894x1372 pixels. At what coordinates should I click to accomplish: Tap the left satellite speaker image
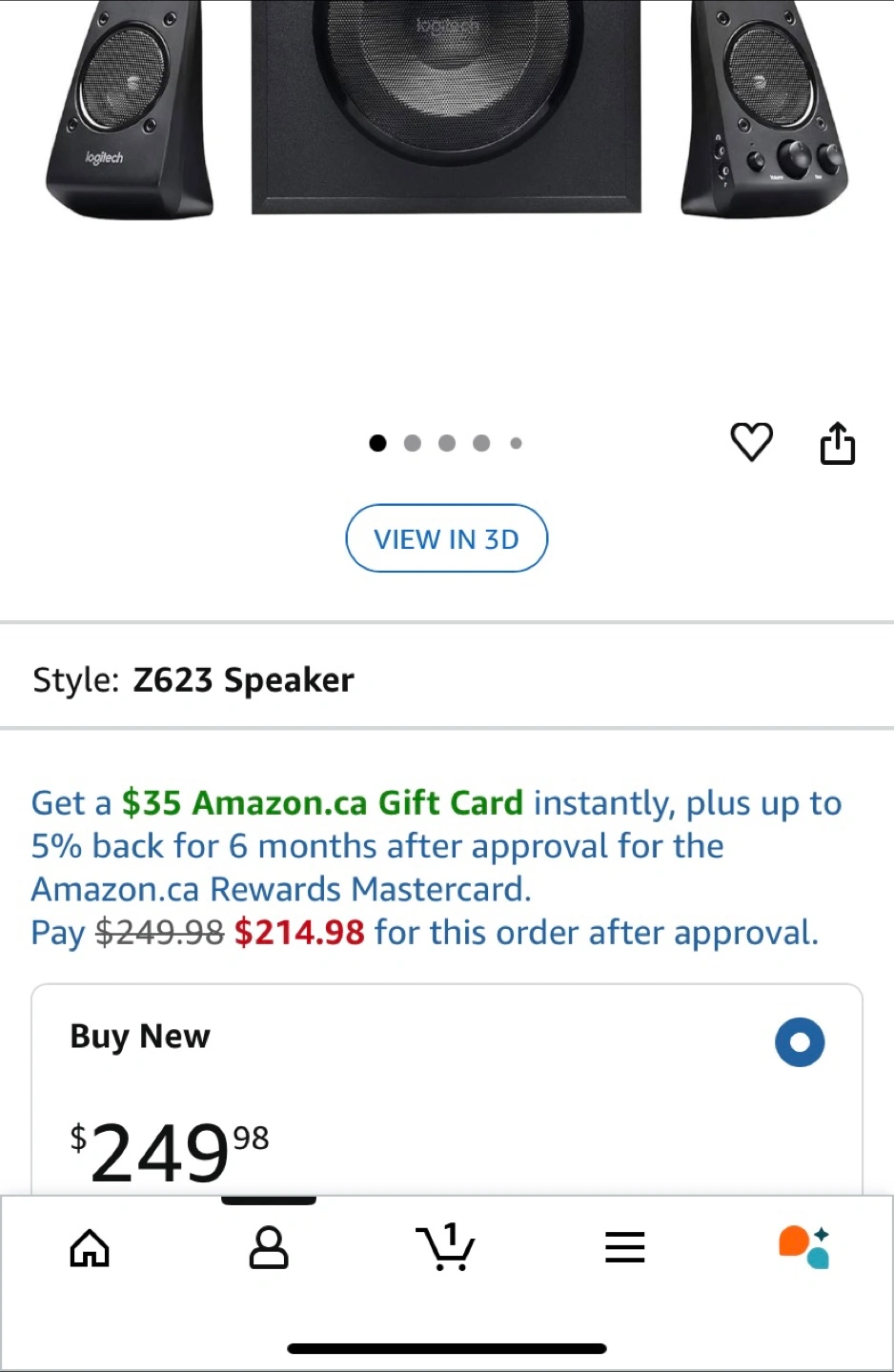click(x=131, y=110)
